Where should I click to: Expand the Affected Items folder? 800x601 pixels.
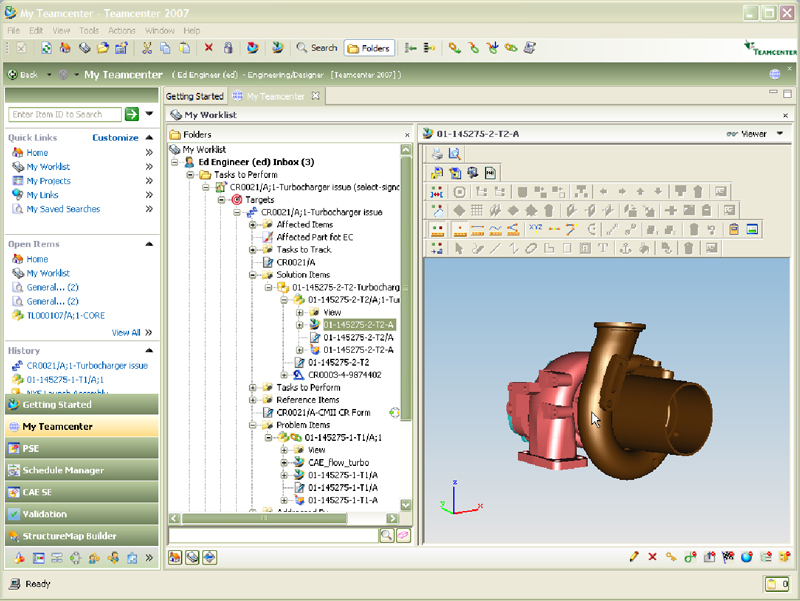(x=253, y=225)
